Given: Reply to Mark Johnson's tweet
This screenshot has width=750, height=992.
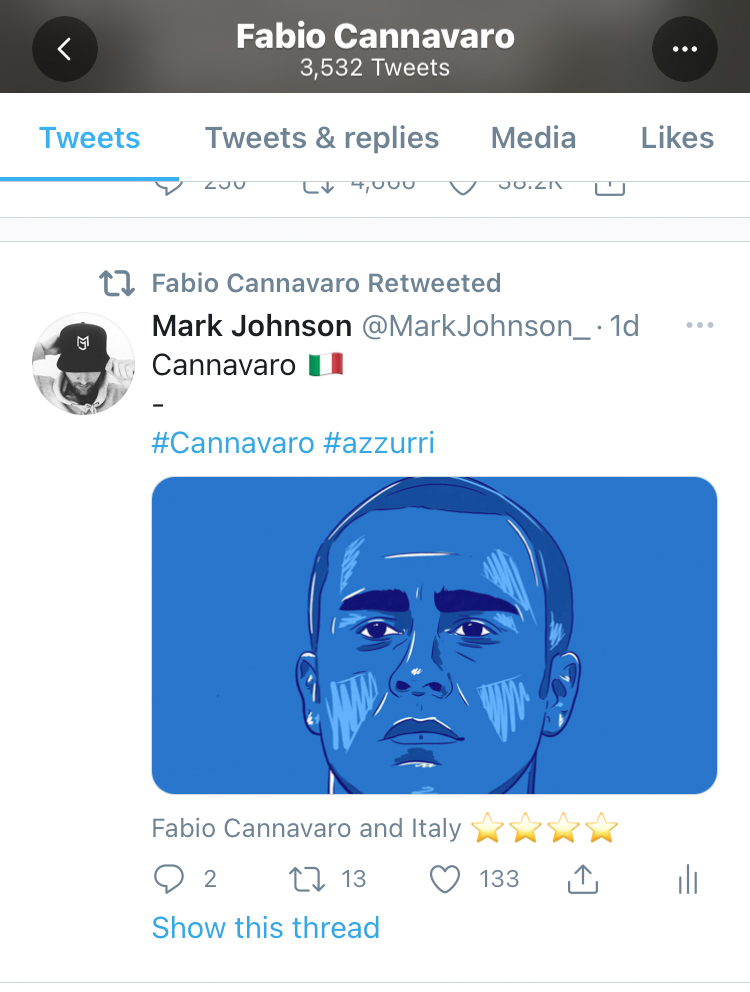Looking at the screenshot, I should (x=170, y=879).
